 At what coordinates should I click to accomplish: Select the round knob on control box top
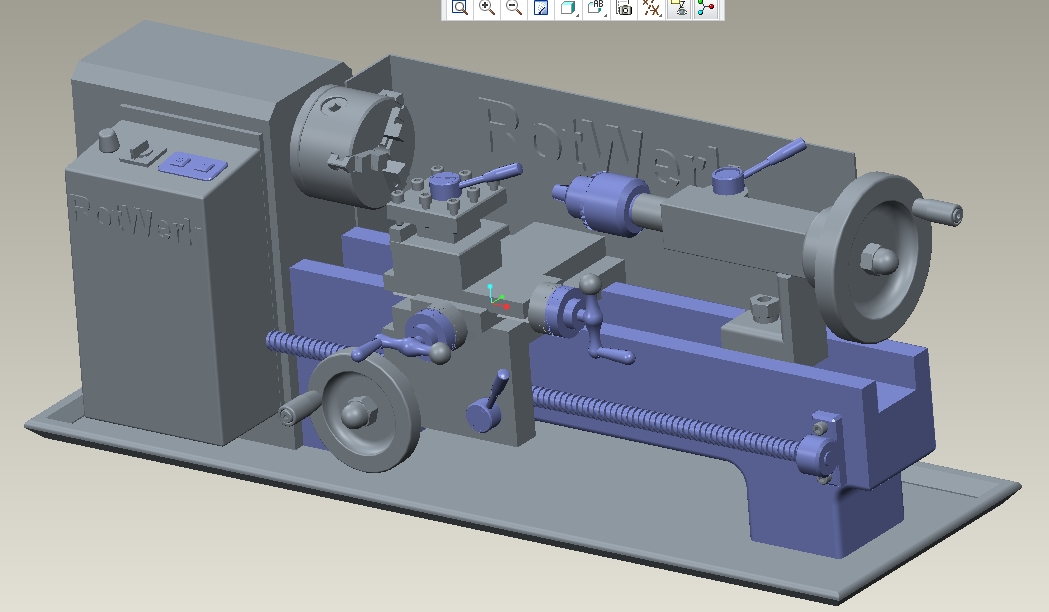pyautogui.click(x=107, y=139)
